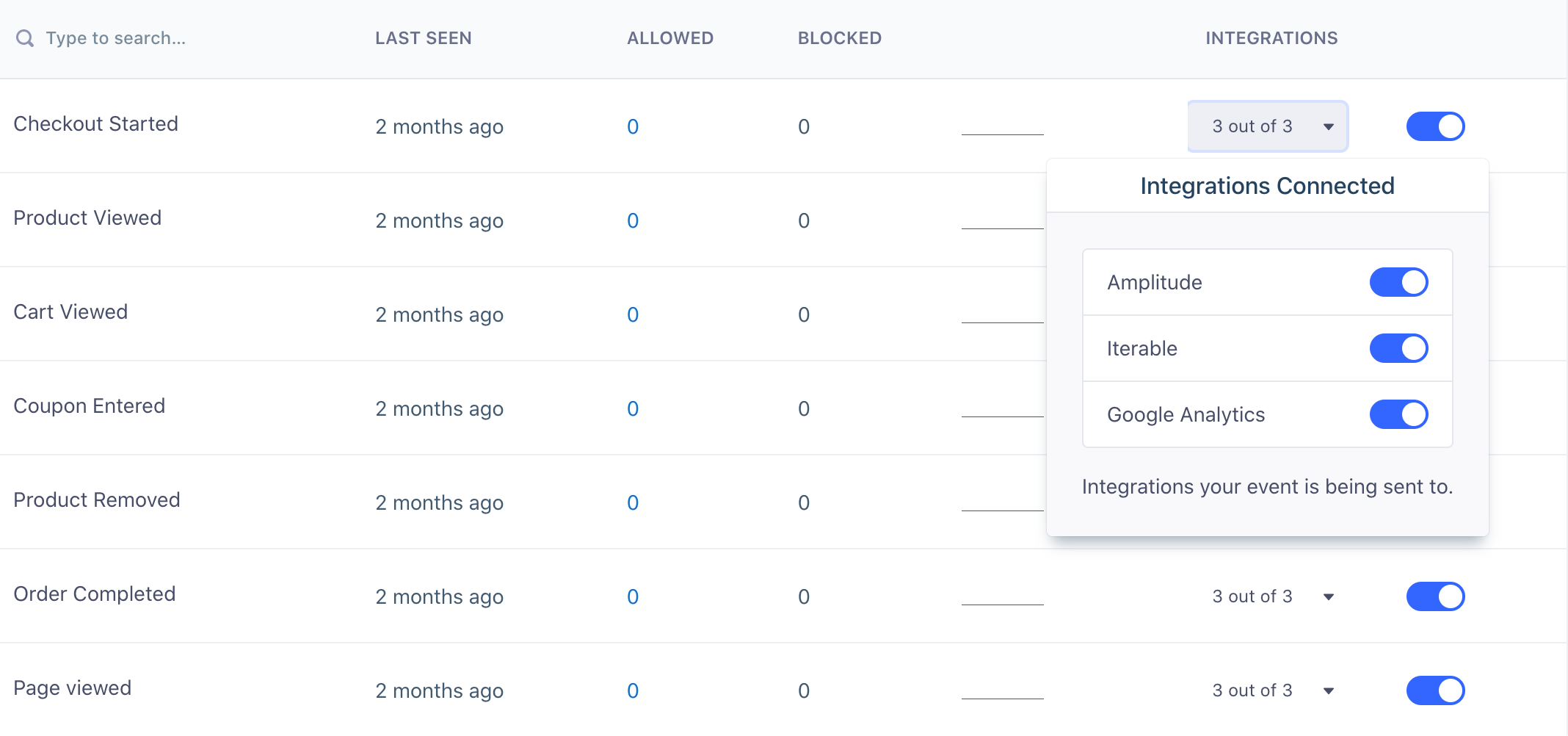Viewport: 1568px width, 736px height.
Task: Disable the Order Completed event toggle
Action: point(1434,596)
